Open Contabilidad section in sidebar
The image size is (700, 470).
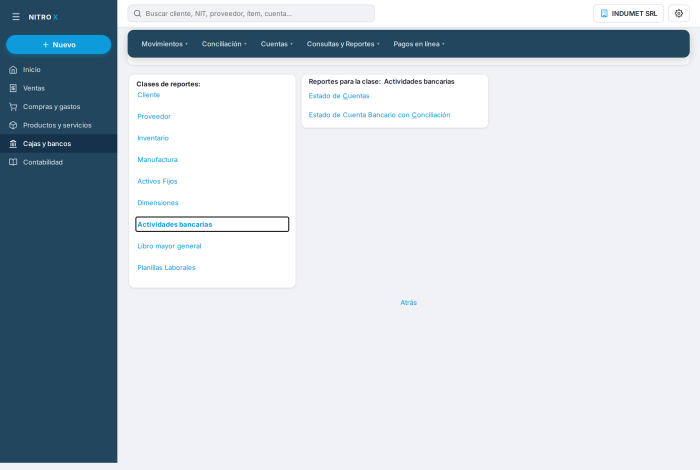coord(58,162)
